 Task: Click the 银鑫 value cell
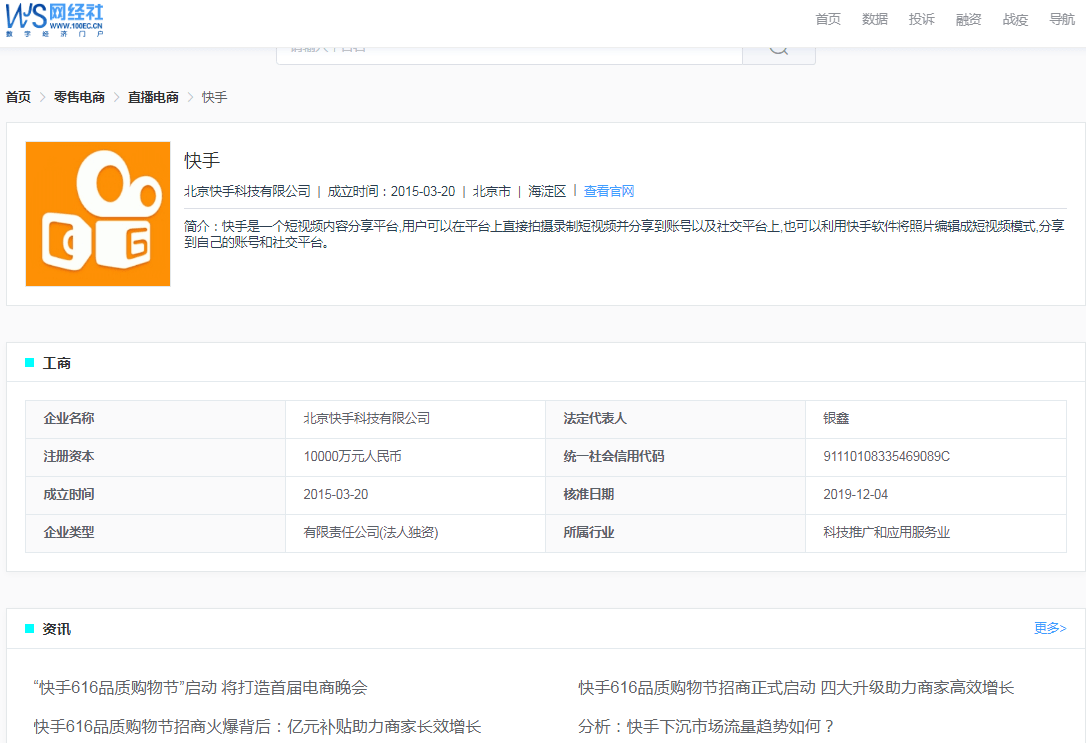coord(936,418)
